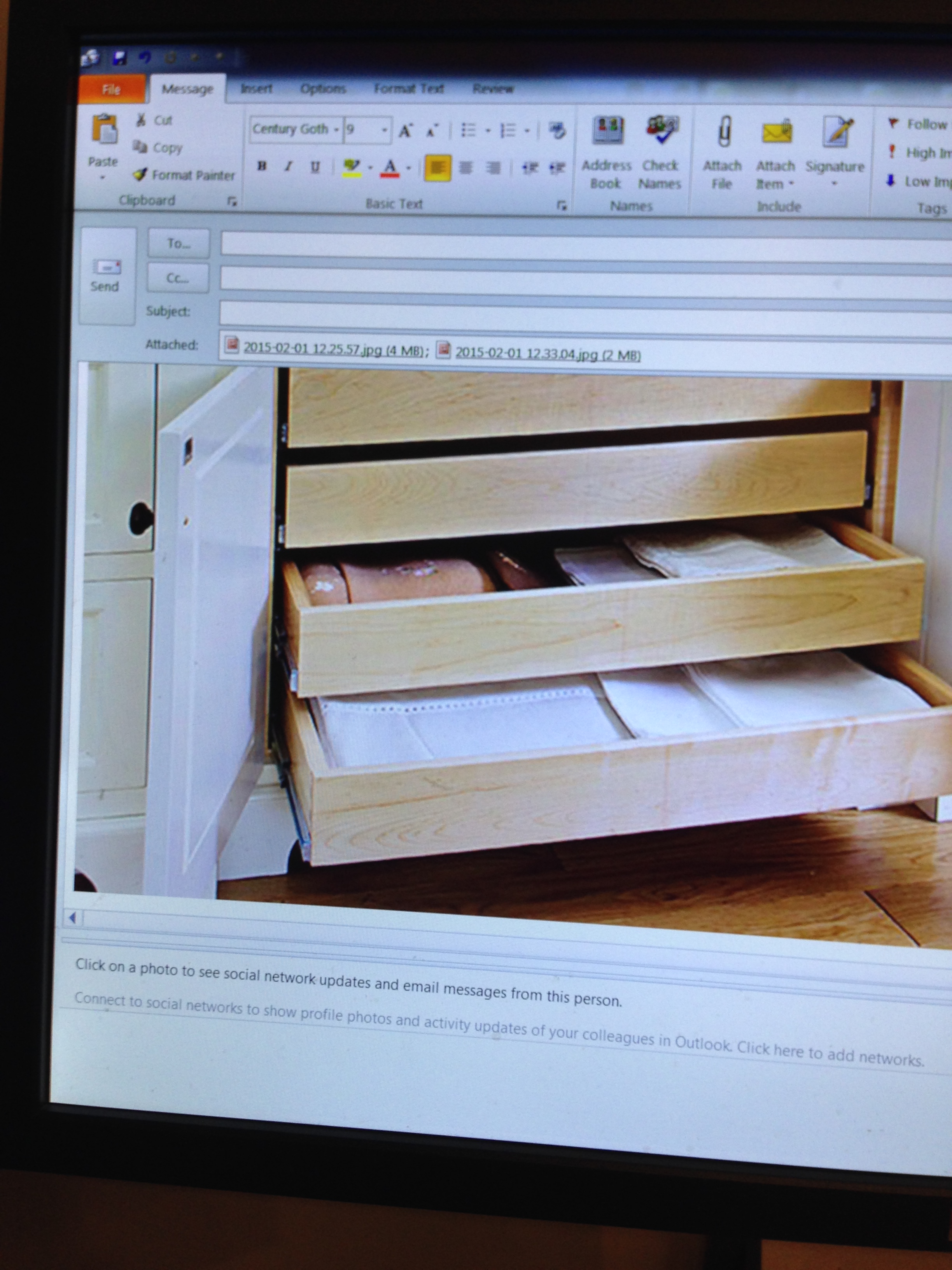The image size is (952, 1270).
Task: Click the Format Painter brush
Action: [140, 174]
